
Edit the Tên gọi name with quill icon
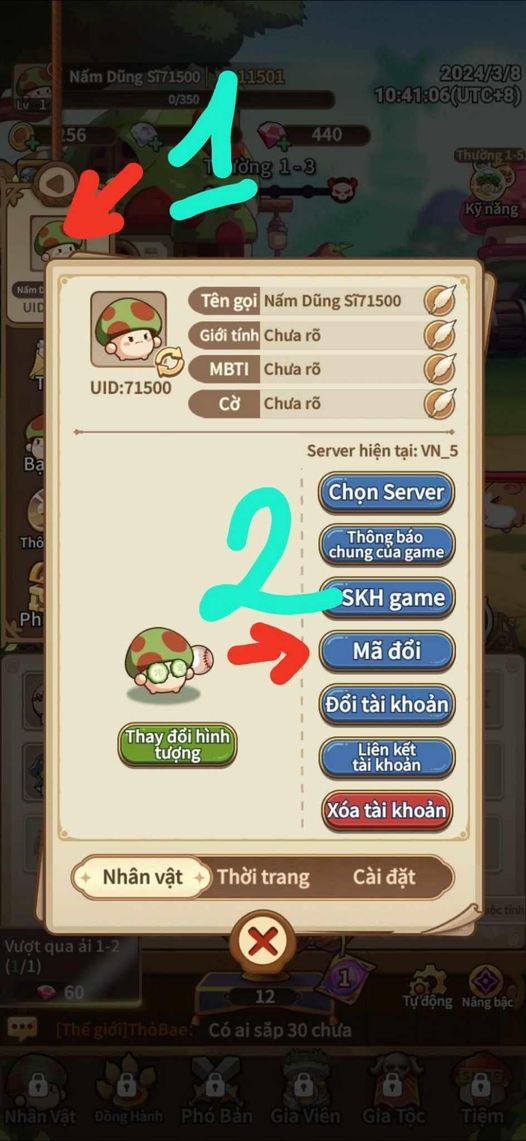click(439, 301)
